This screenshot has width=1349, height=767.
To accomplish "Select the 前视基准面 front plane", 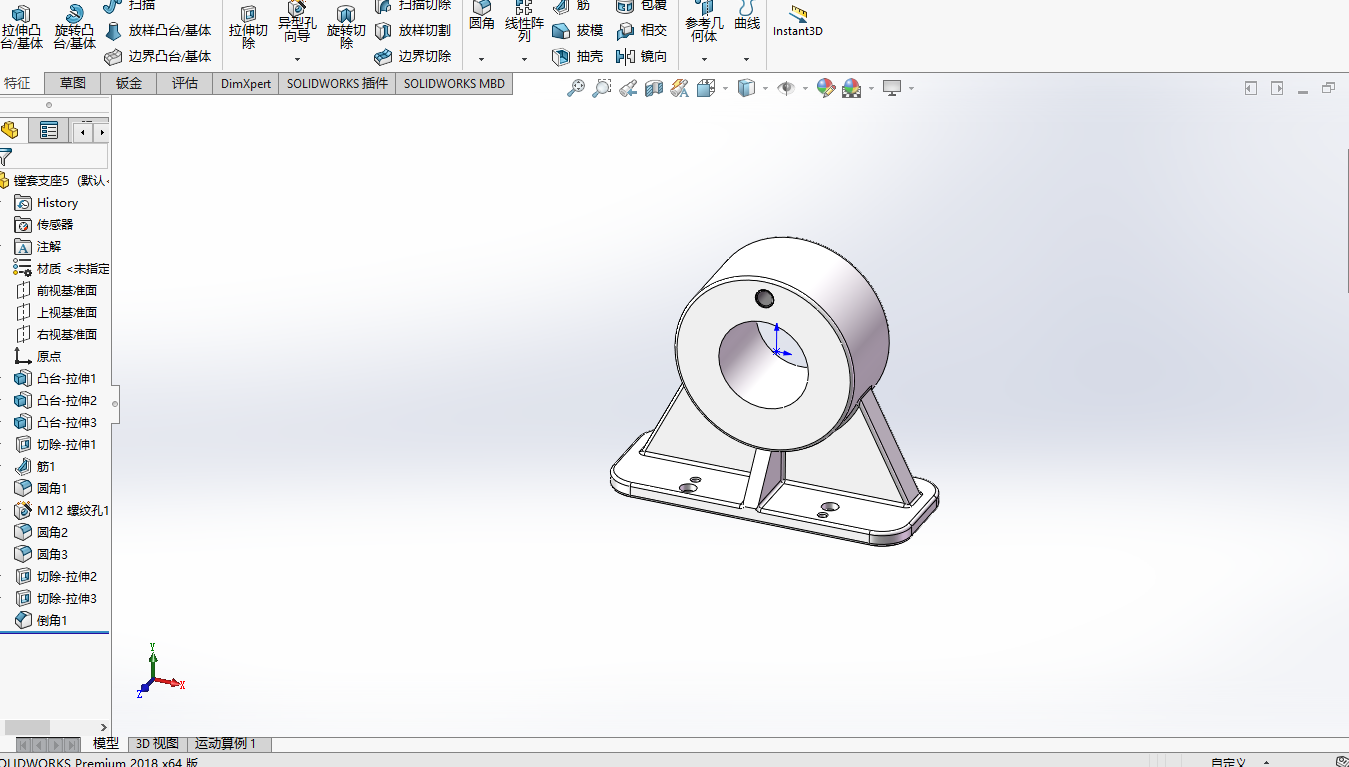I will click(x=56, y=291).
